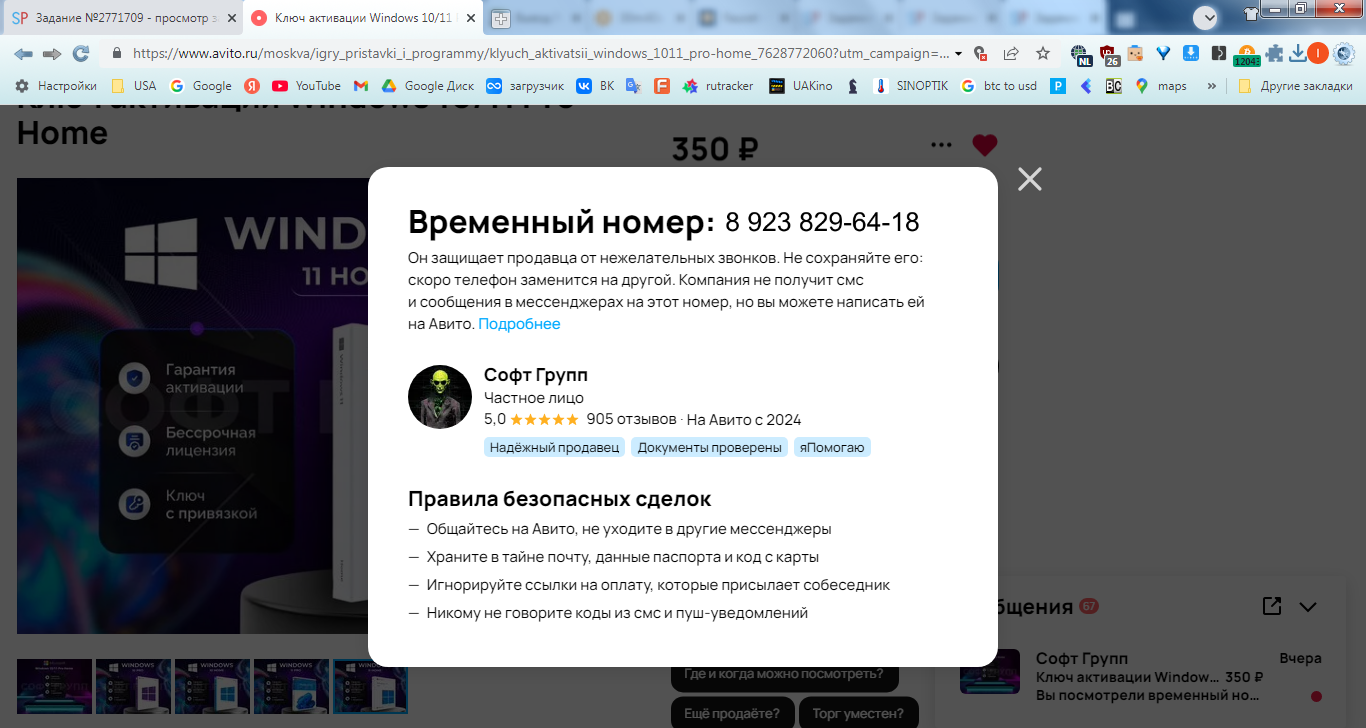Open the Софт Групп seller name in the popup
1366x728 pixels.
pos(536,375)
